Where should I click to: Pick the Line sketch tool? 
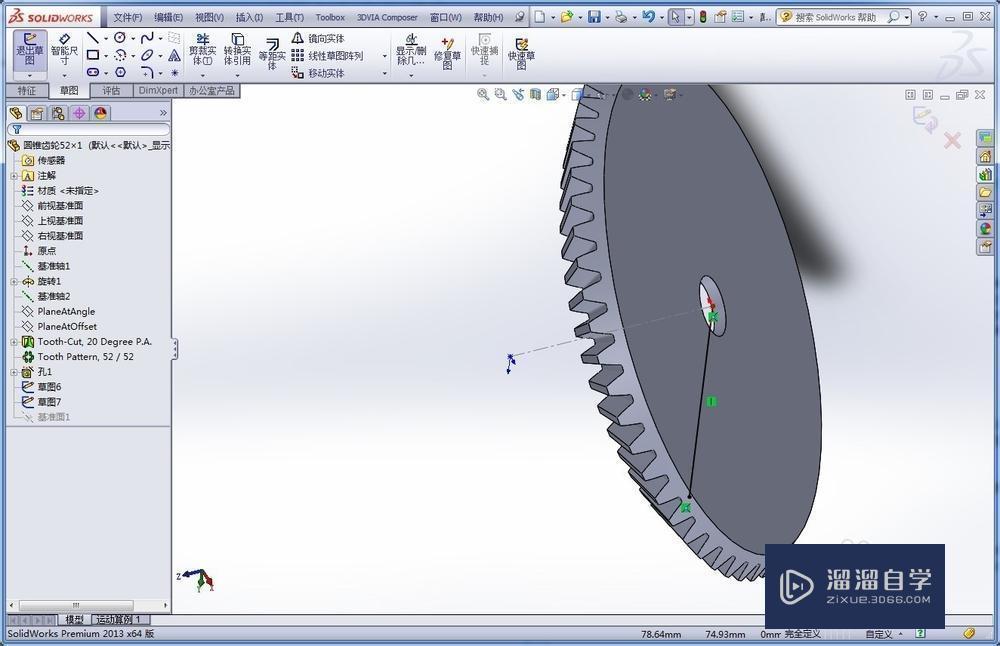[93, 38]
